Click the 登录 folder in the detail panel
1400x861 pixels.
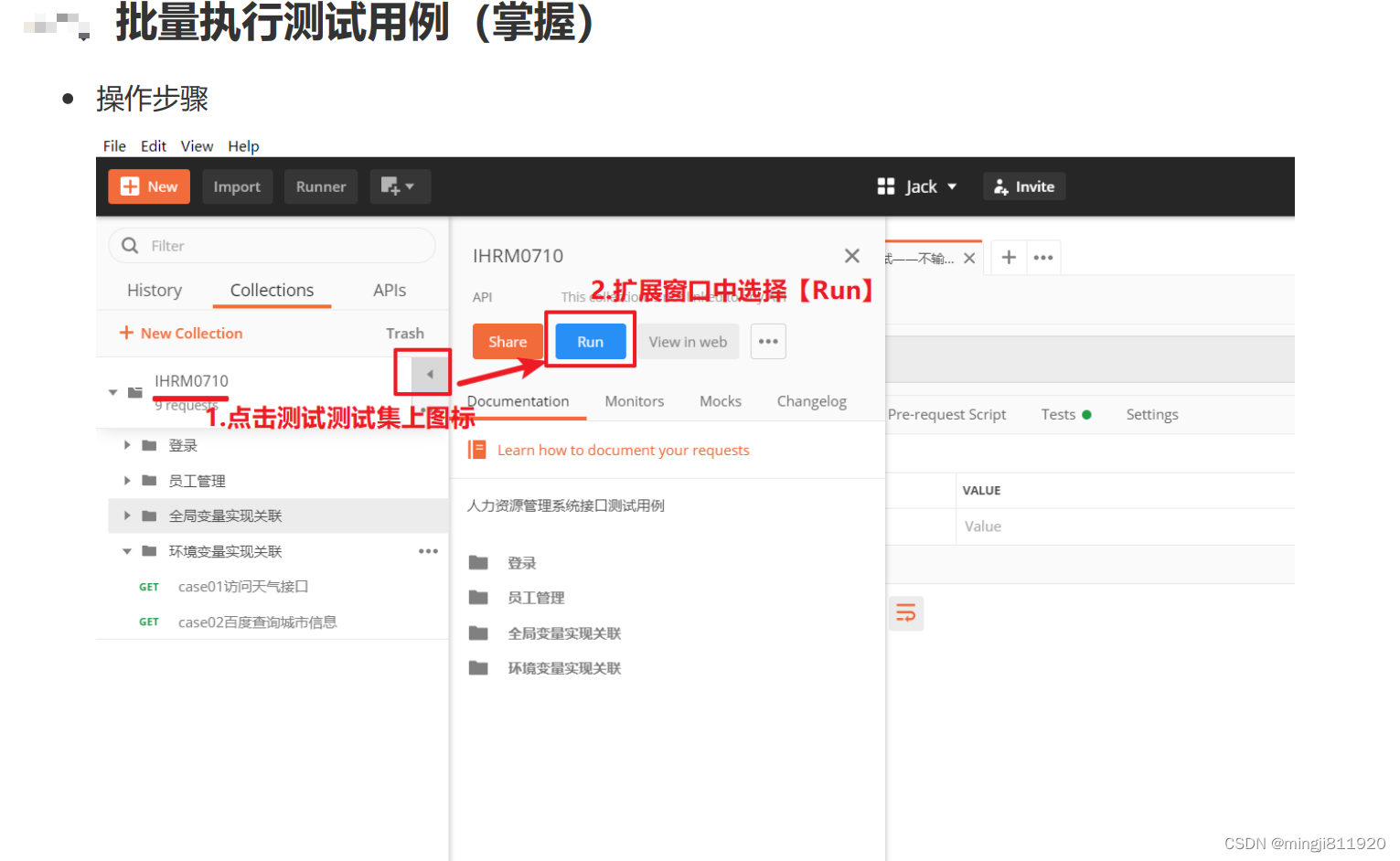522,563
